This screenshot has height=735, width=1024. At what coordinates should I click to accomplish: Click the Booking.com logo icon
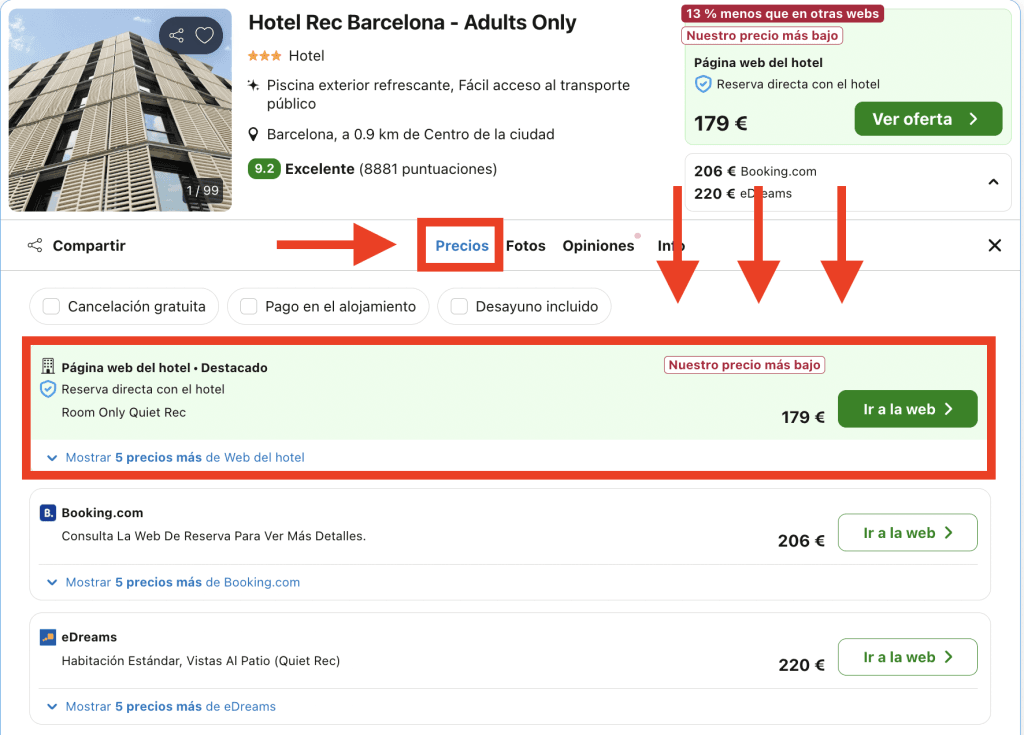tap(48, 513)
